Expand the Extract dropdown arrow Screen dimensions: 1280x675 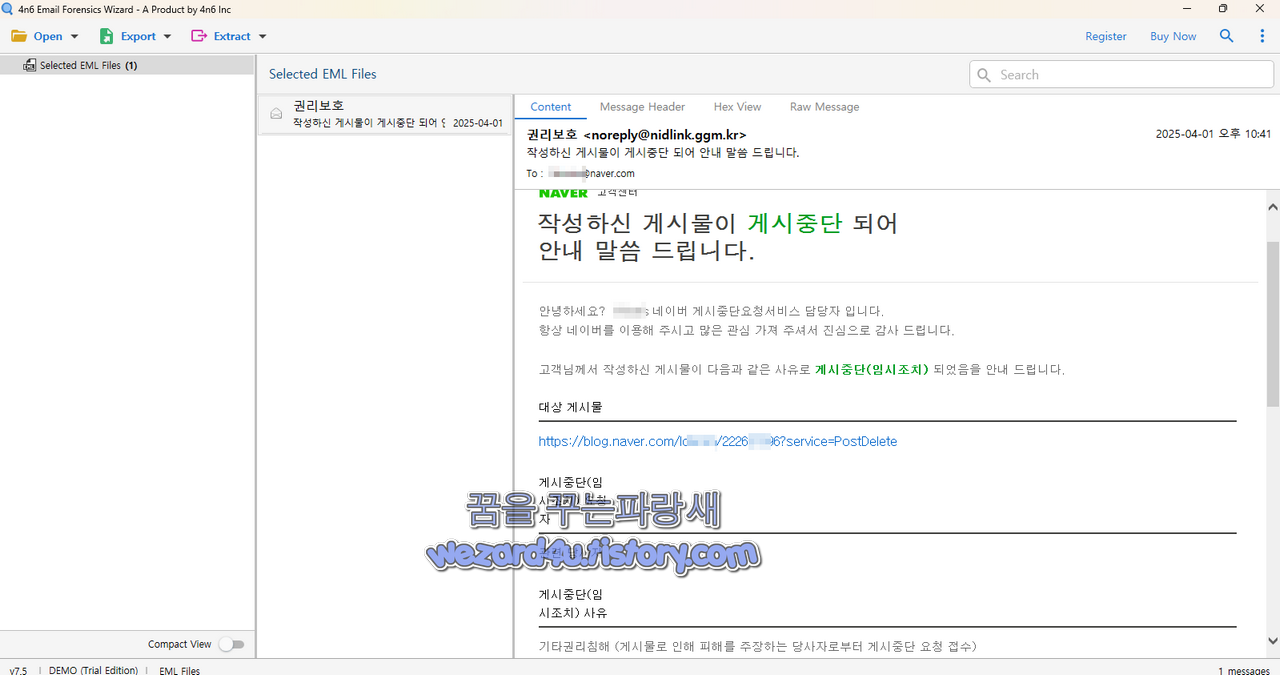point(262,37)
